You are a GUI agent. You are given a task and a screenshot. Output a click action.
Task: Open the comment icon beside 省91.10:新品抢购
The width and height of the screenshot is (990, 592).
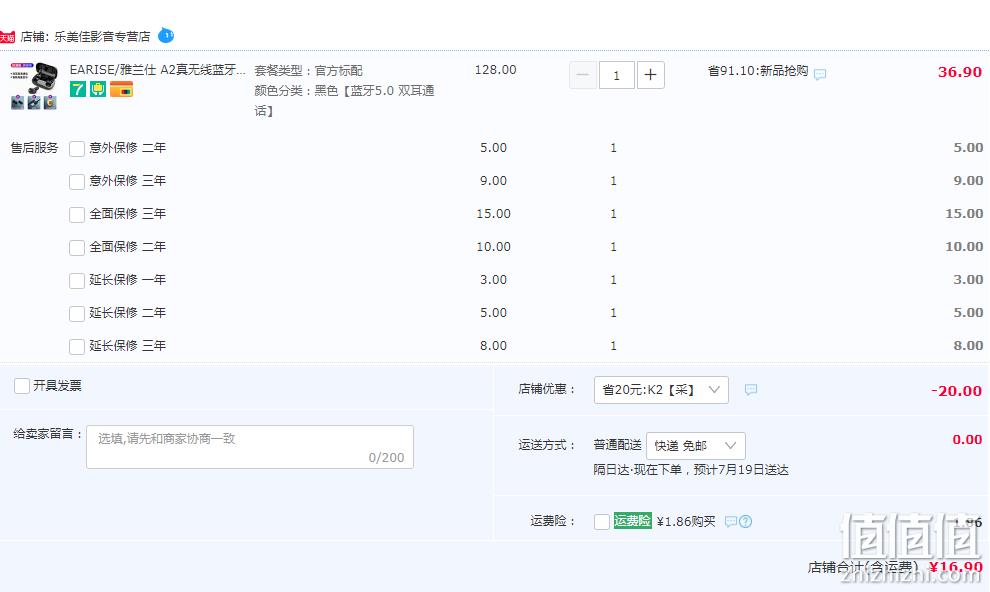click(820, 74)
